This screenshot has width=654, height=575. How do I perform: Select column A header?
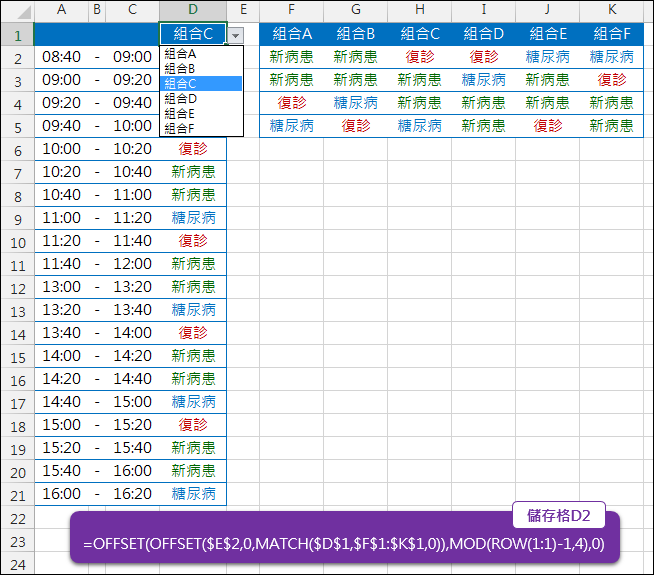tap(61, 10)
